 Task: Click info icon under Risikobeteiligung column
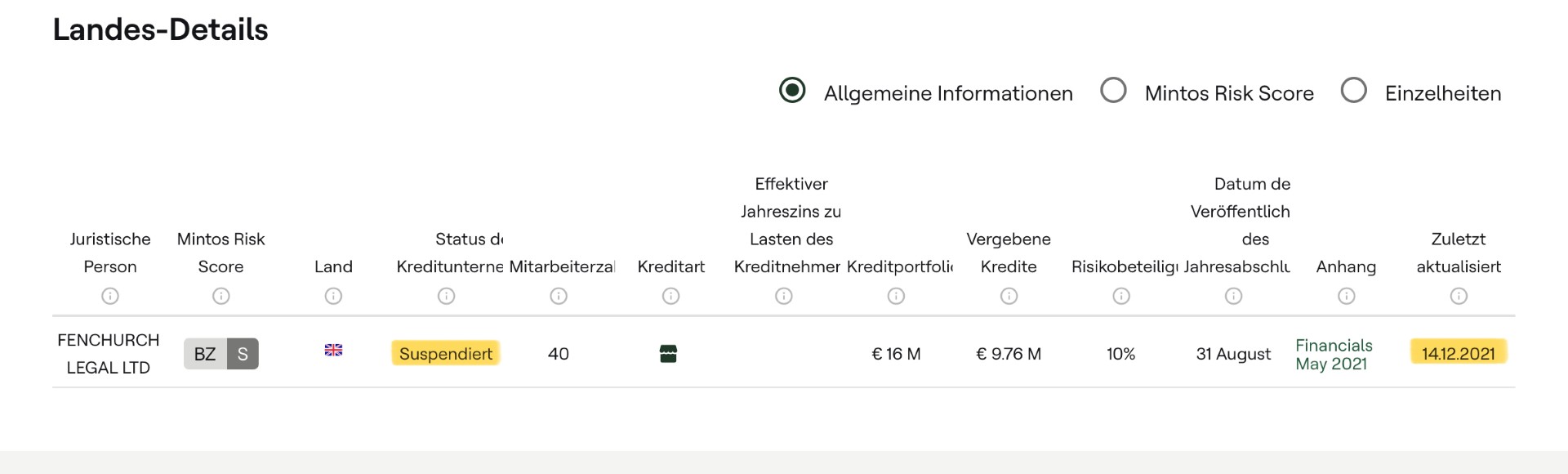point(1121,296)
